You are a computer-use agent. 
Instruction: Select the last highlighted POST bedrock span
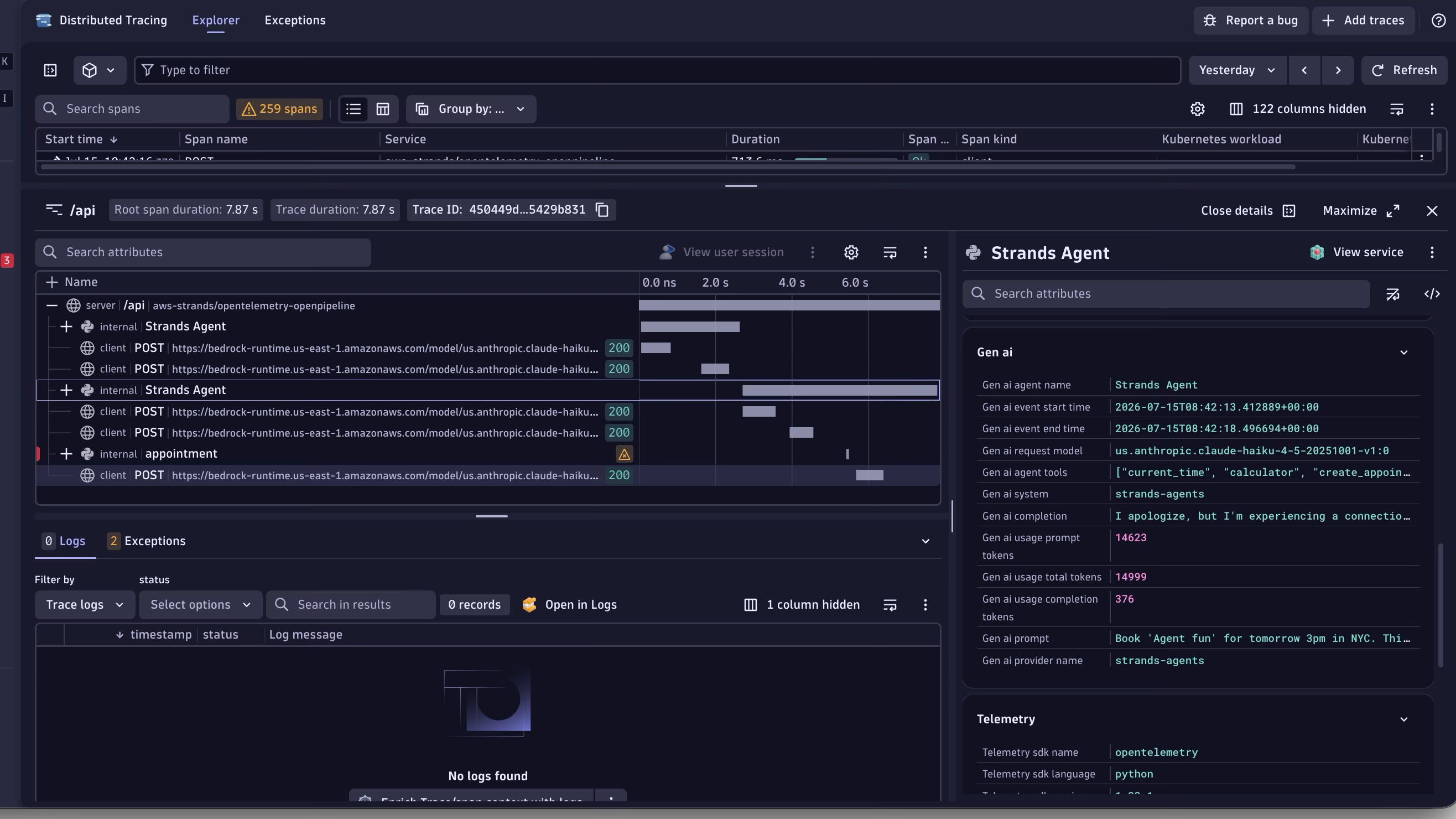(488, 476)
